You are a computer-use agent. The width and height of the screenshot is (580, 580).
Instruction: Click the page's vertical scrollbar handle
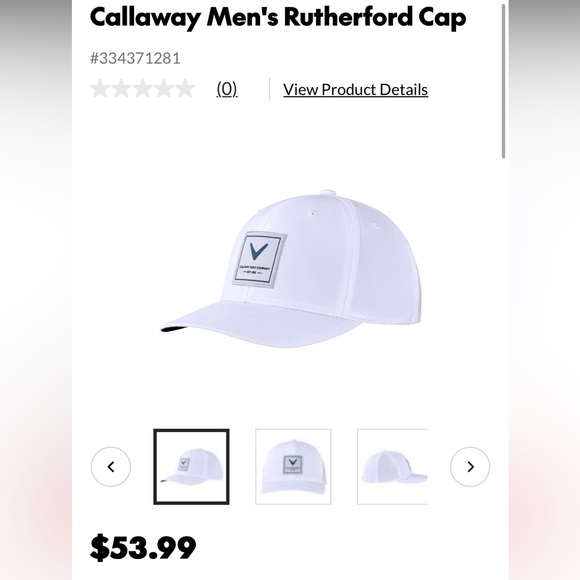point(503,81)
